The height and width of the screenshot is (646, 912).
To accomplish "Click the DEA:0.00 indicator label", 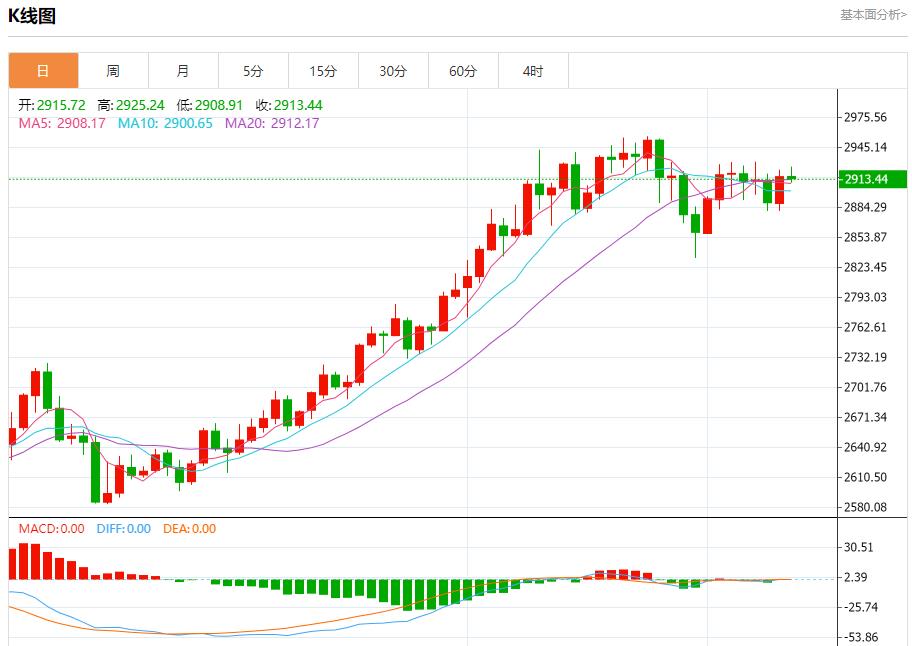I will [187, 529].
